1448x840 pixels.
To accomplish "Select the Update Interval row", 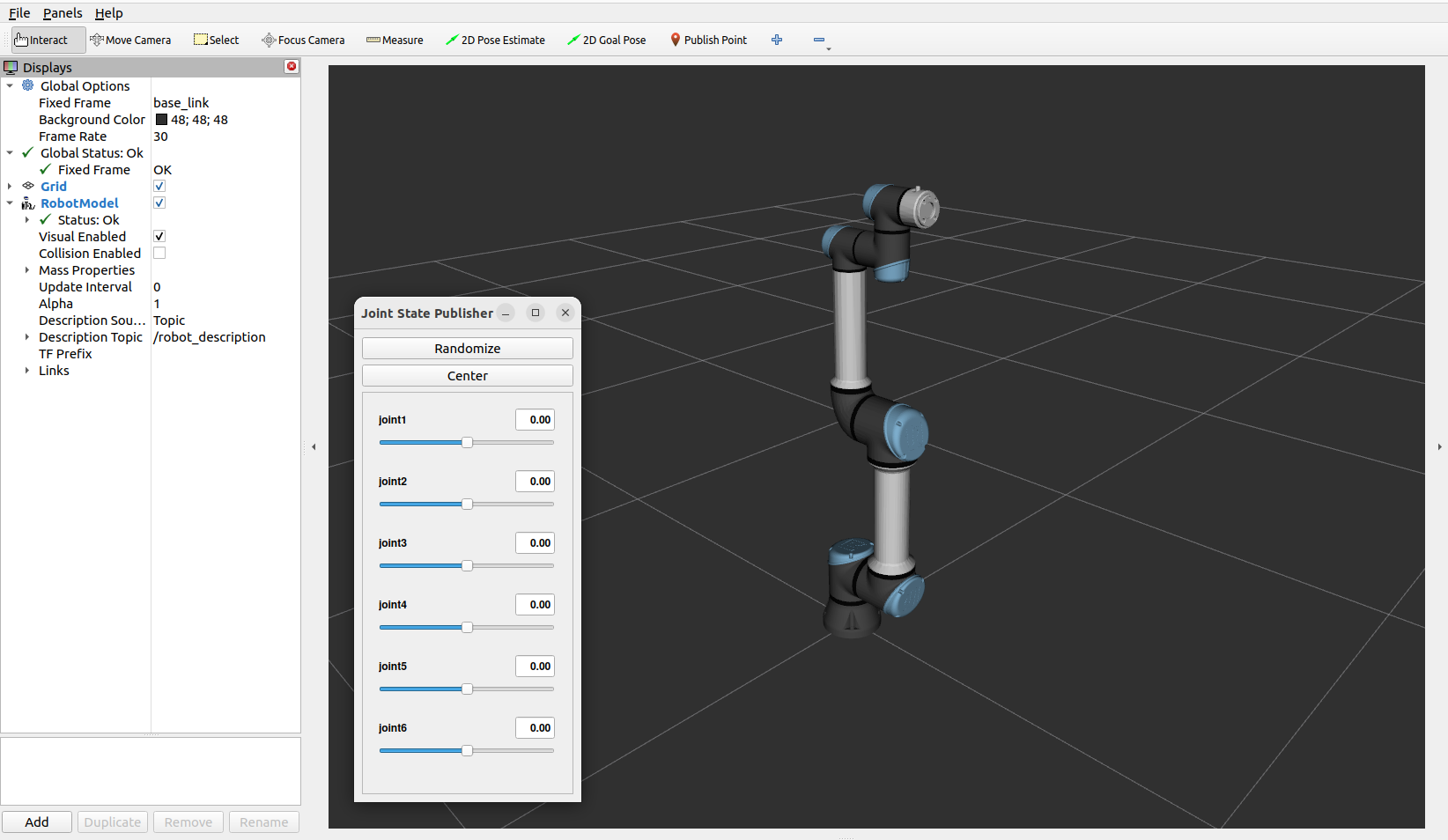I will point(151,287).
